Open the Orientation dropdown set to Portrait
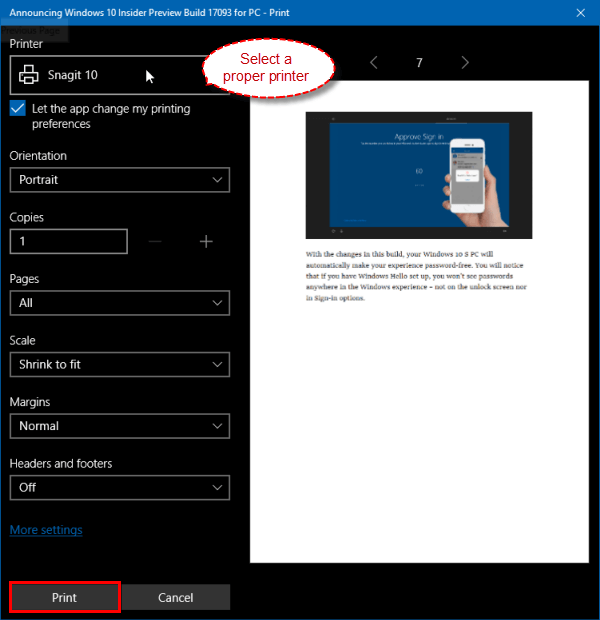 click(119, 180)
